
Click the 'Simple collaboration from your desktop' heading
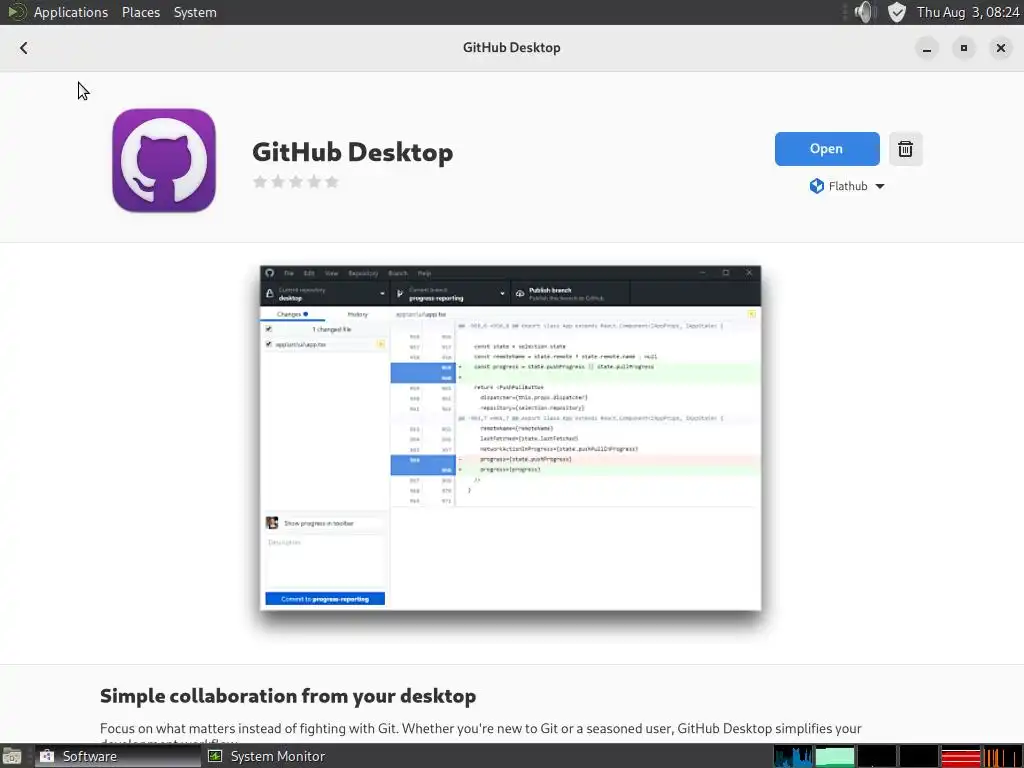pyautogui.click(x=288, y=696)
